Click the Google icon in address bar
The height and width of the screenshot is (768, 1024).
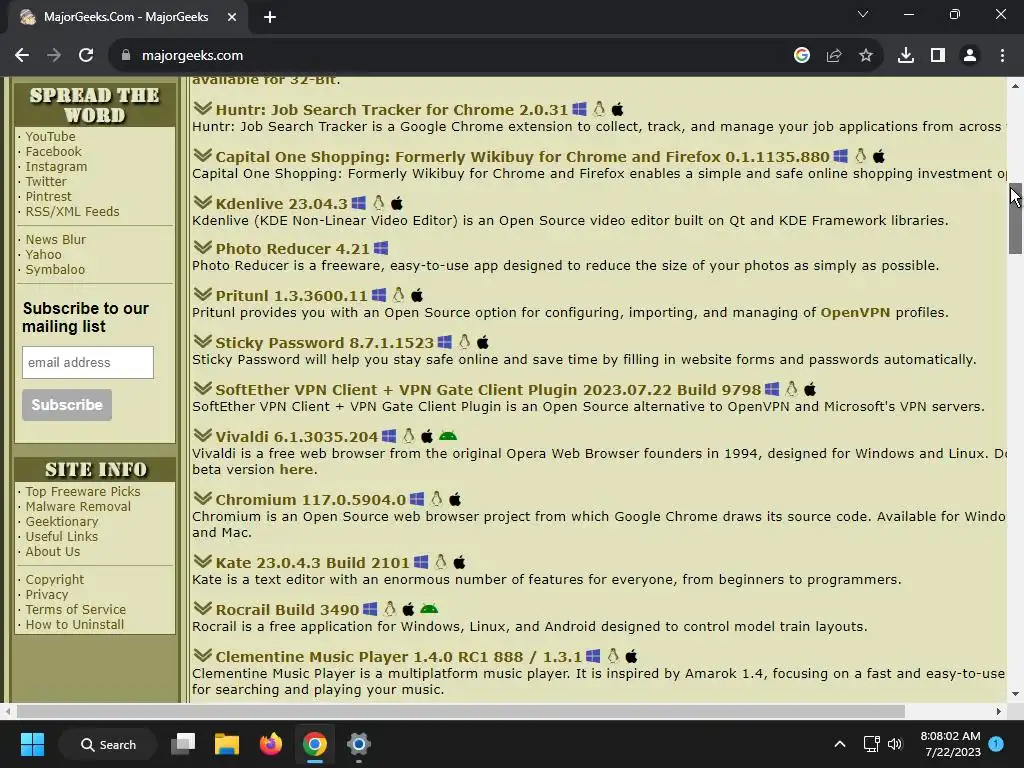click(802, 56)
